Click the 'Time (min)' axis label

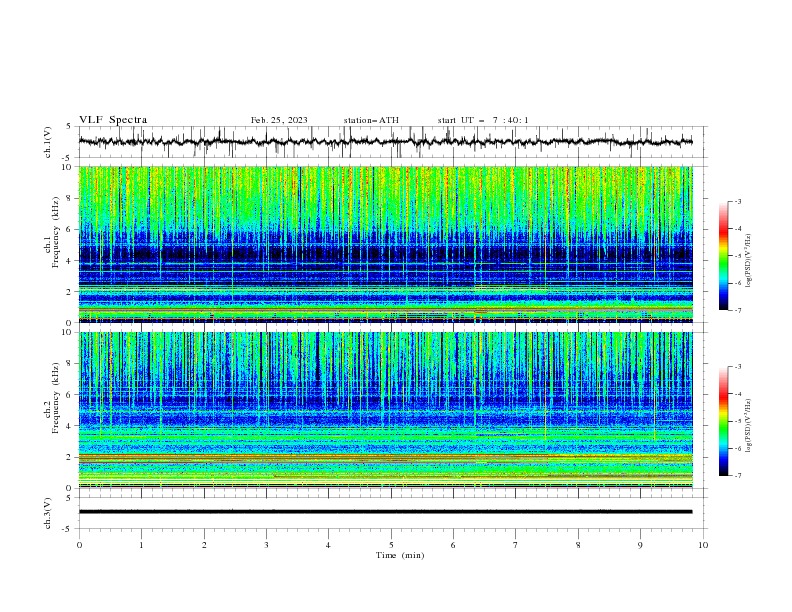tap(400, 555)
